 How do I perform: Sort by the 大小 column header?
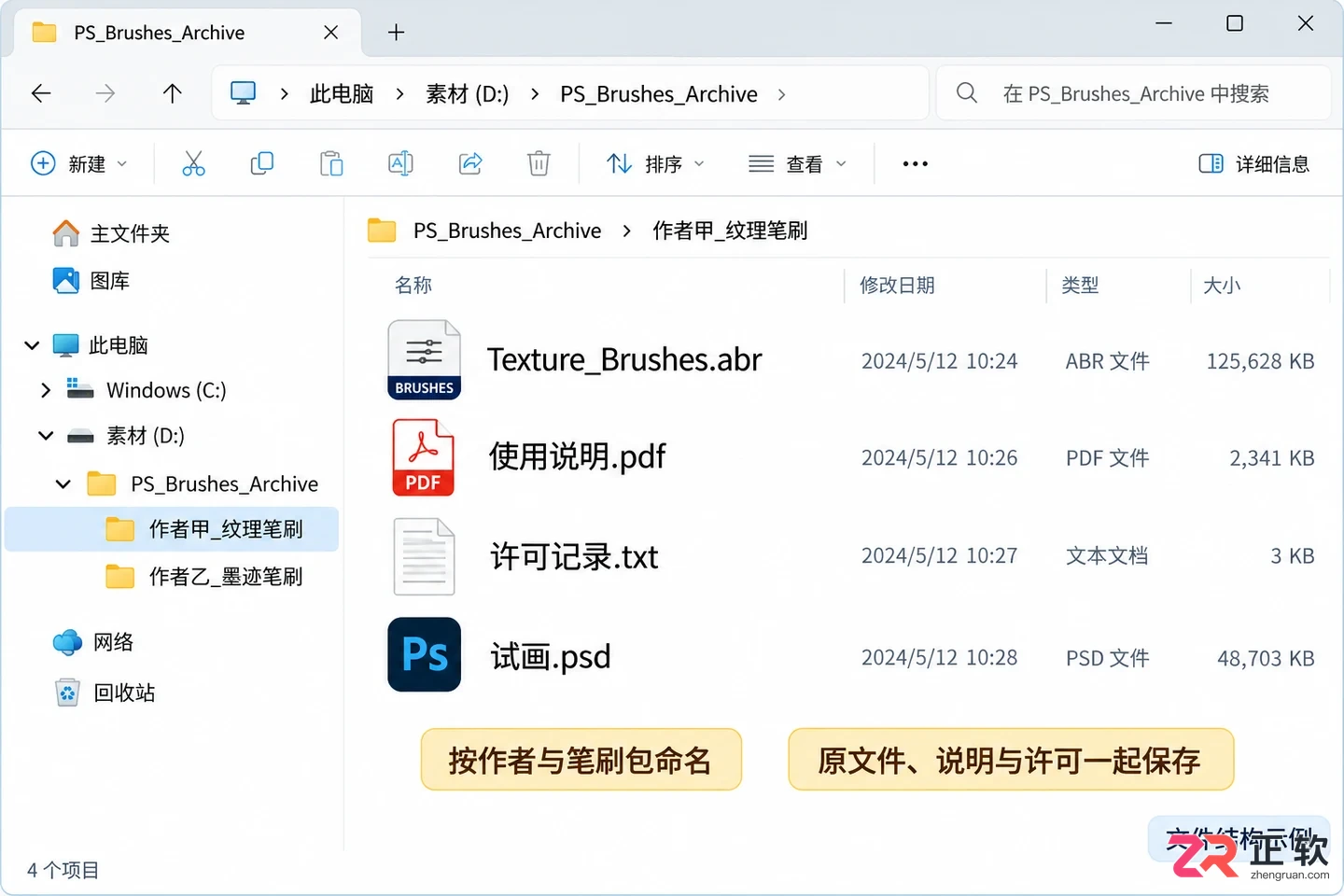1222,286
